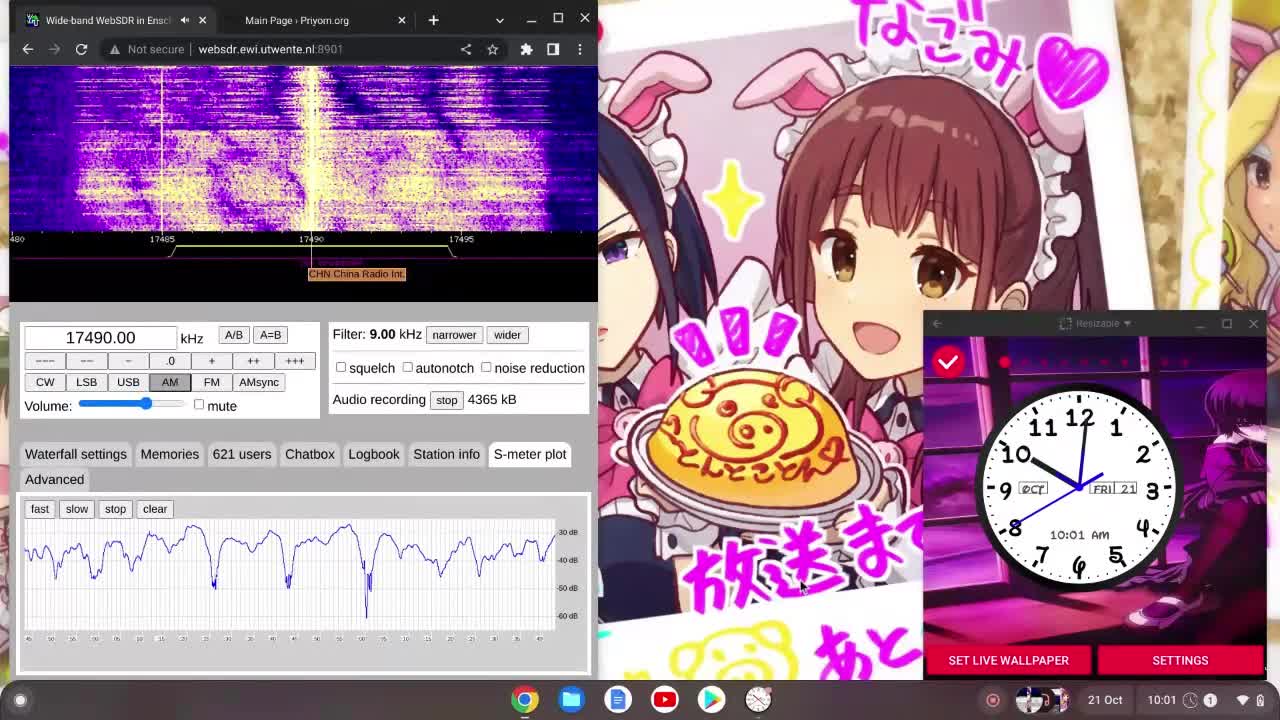Screen dimensions: 1280x720
Task: Open the Chatbox tab
Action: click(x=310, y=454)
